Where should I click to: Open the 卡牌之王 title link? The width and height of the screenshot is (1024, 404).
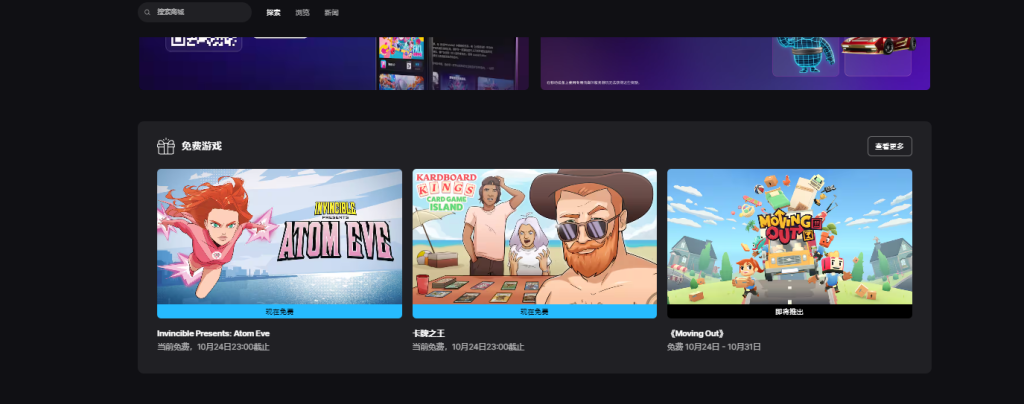431,333
